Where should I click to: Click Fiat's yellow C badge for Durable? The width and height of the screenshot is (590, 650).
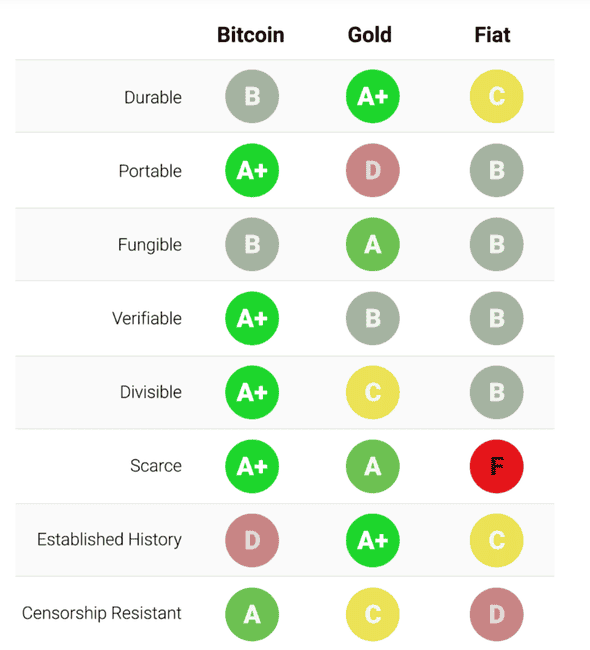pos(496,96)
